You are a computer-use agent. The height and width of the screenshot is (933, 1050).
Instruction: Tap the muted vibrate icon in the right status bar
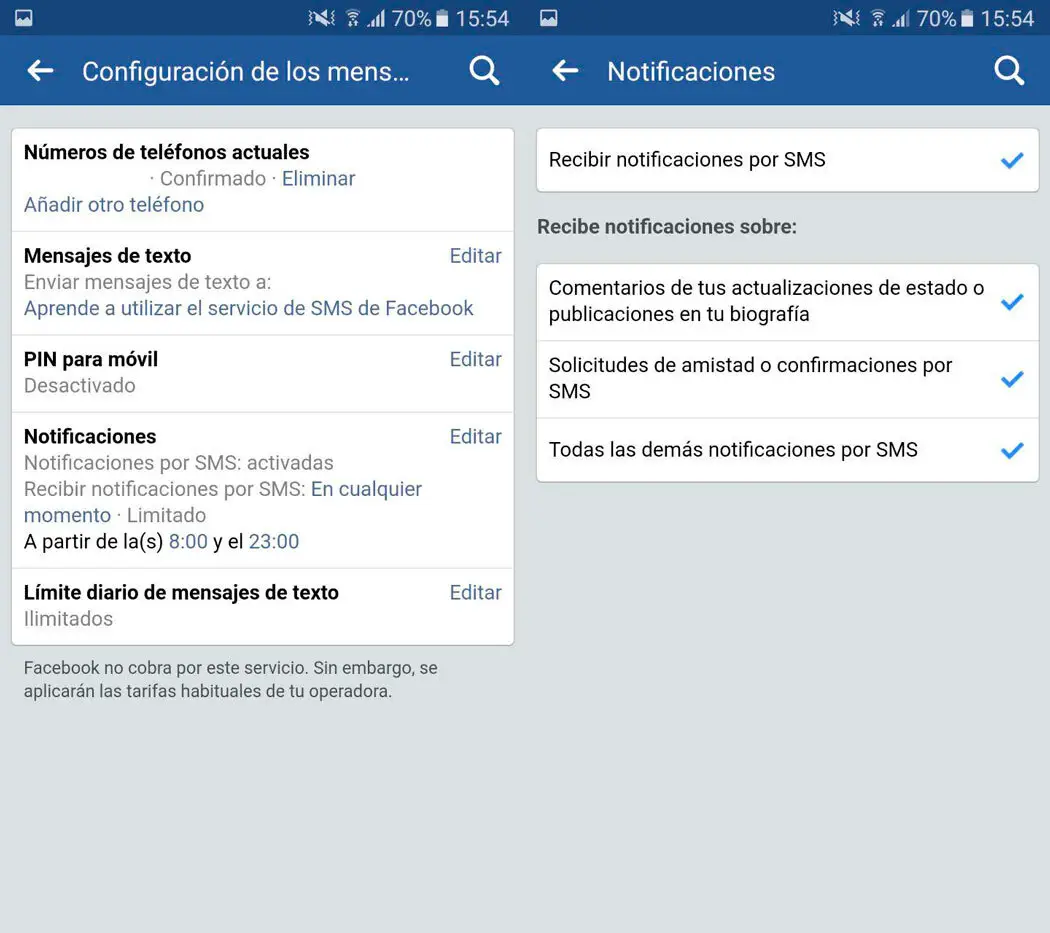pyautogui.click(x=846, y=18)
